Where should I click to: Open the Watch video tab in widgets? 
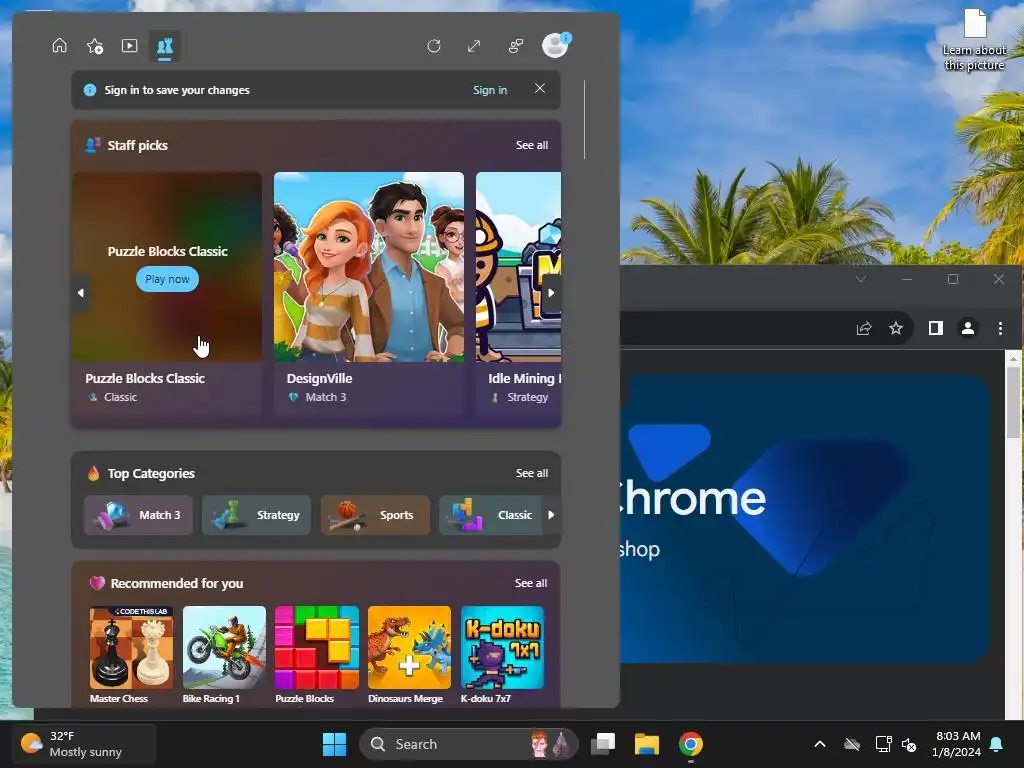click(129, 46)
